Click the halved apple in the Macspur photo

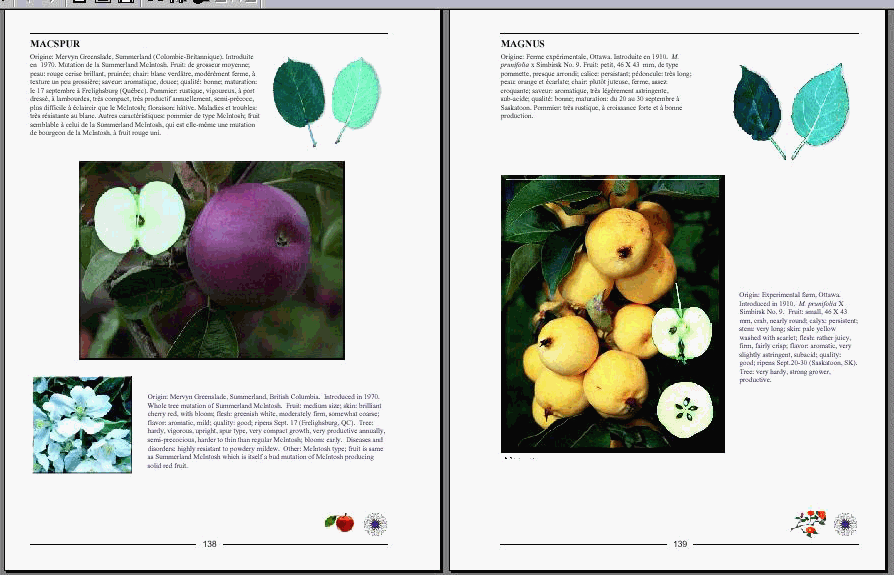(x=140, y=218)
